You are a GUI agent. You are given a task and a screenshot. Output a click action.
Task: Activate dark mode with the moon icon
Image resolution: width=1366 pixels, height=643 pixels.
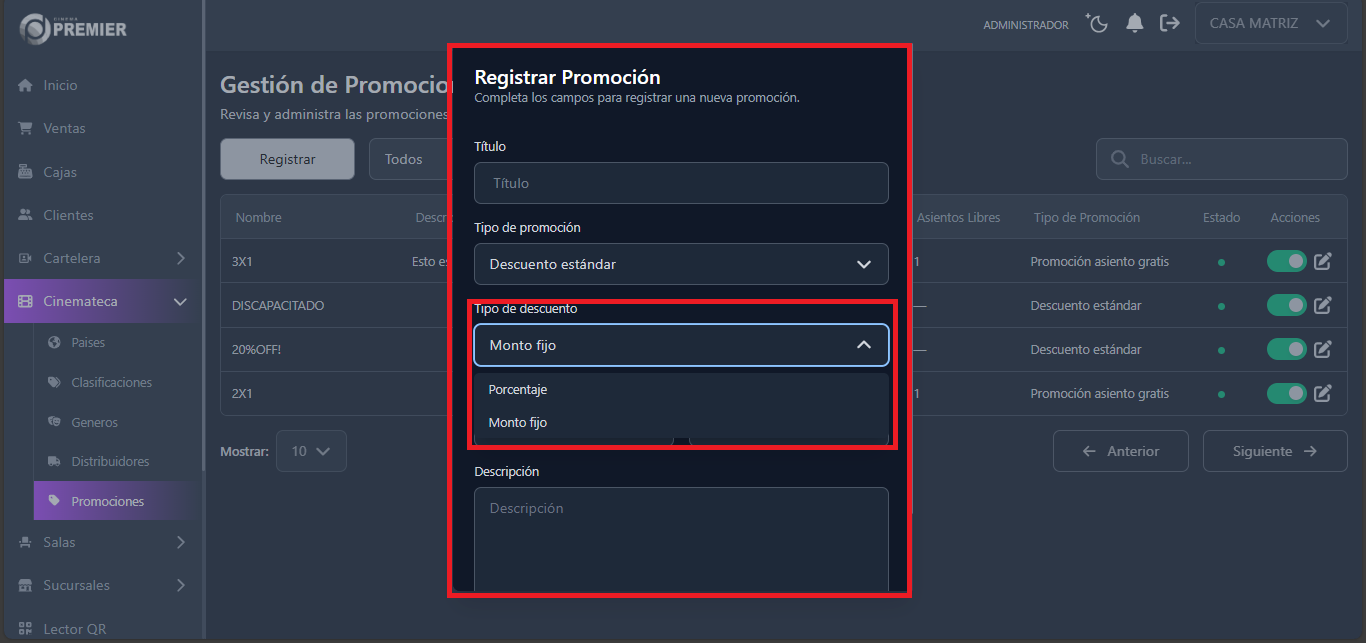click(1097, 22)
